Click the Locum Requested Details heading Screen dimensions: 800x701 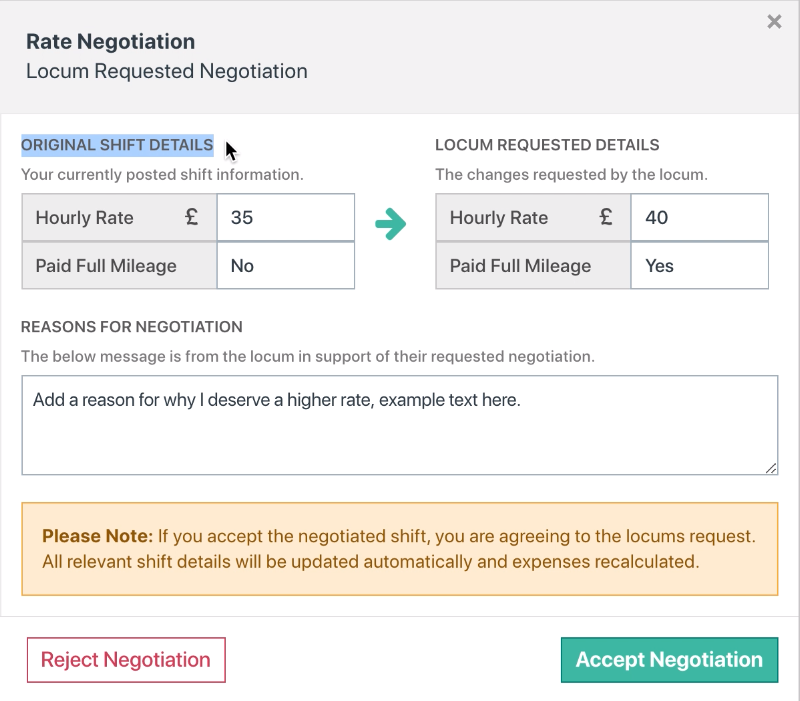coord(547,145)
